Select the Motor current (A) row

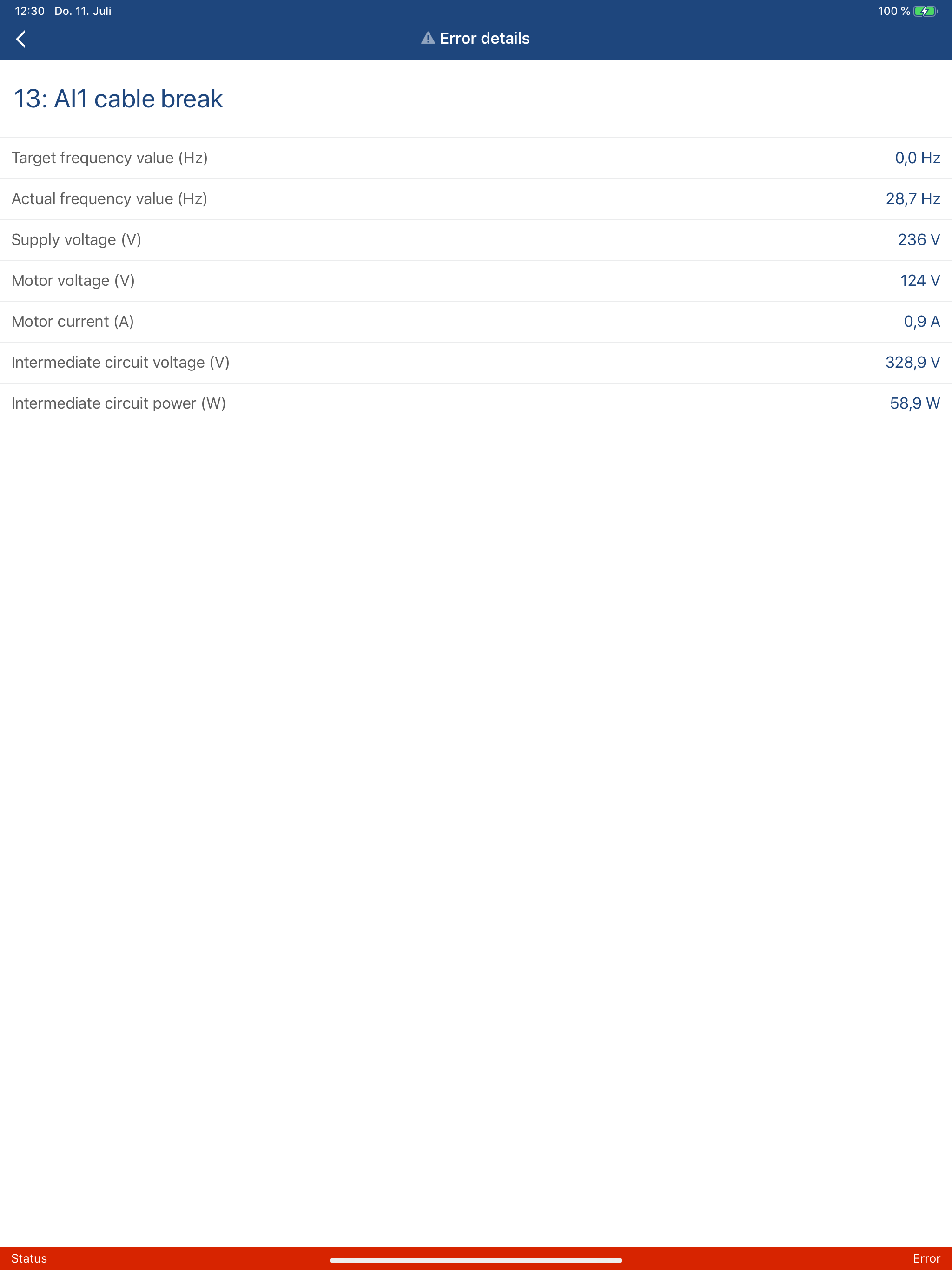(476, 322)
